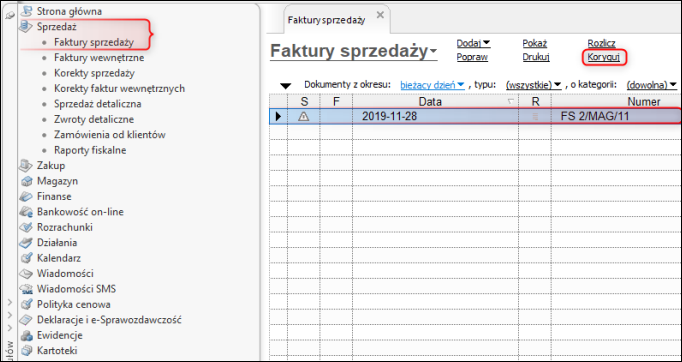Open the (wszystkie) type filter dropdown
Viewport: 682px width, 362px height.
tap(534, 84)
